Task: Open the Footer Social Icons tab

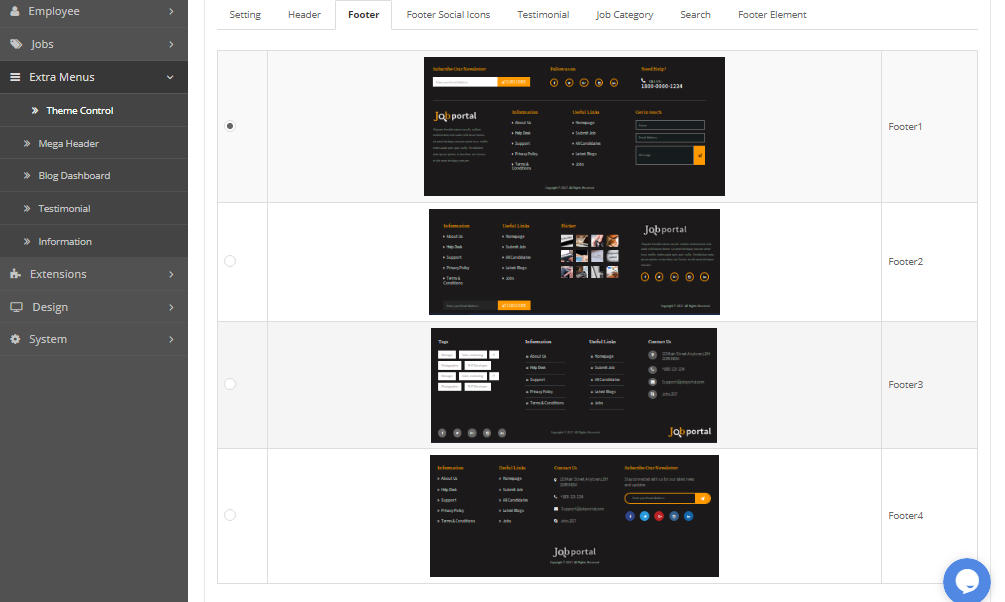Action: [x=448, y=15]
